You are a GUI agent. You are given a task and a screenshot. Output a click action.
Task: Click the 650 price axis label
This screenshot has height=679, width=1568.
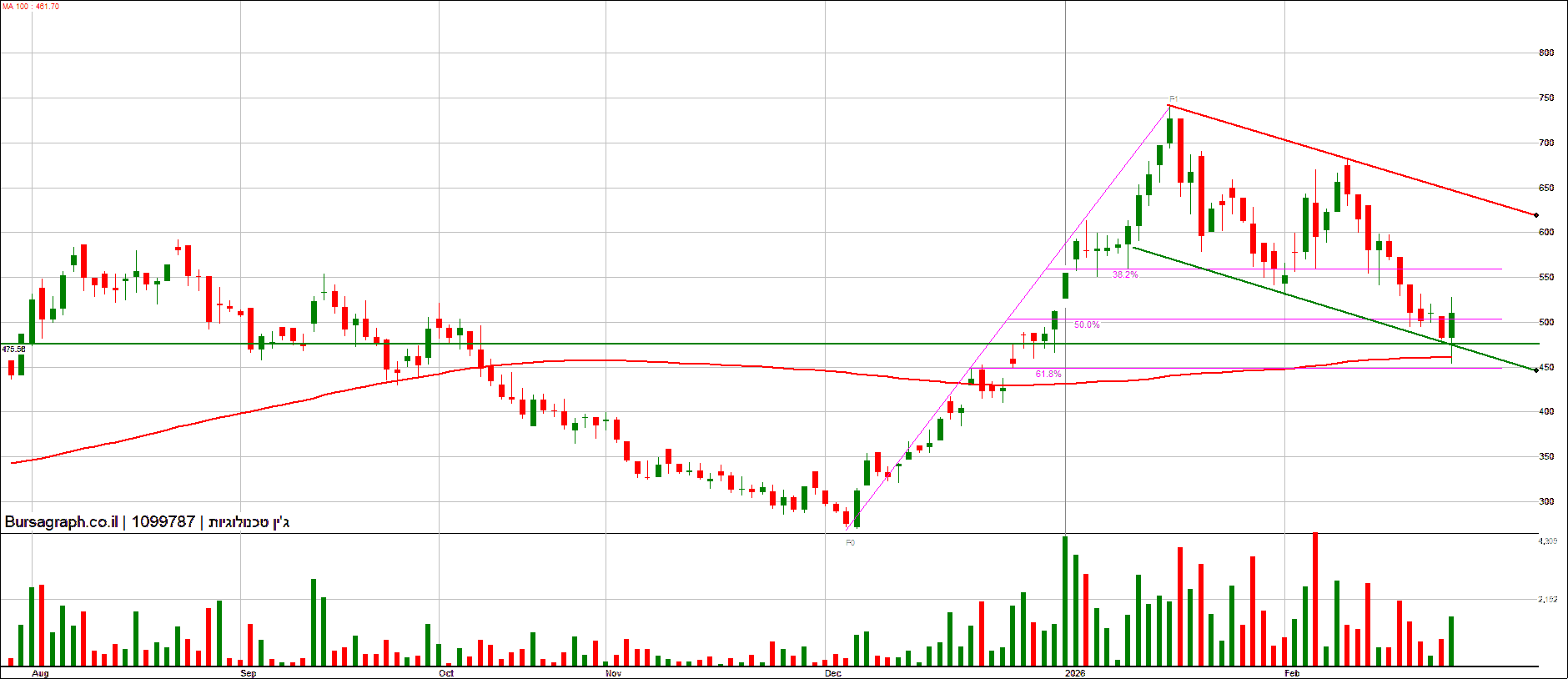coord(1546,188)
